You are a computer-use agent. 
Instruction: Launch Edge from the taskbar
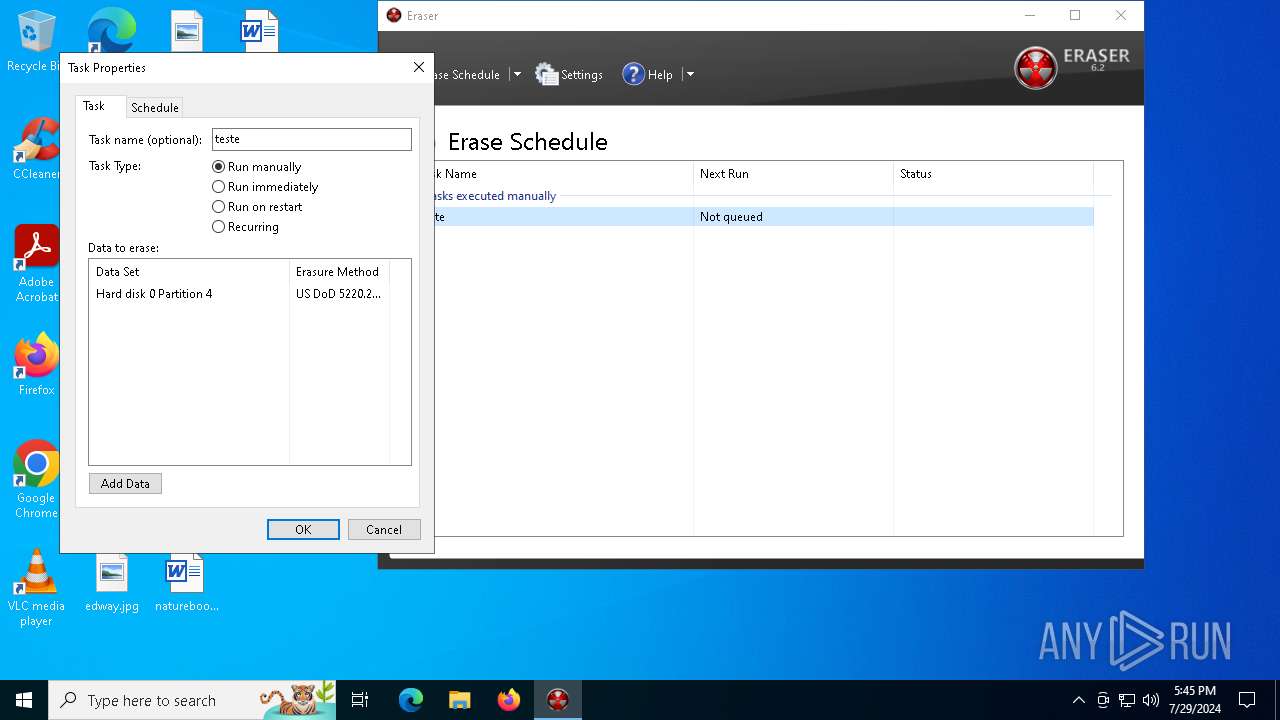[x=411, y=700]
